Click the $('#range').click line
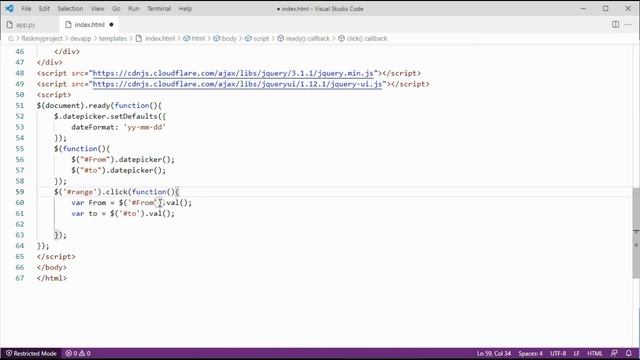Screen dimensions: 640x360 (x=116, y=192)
